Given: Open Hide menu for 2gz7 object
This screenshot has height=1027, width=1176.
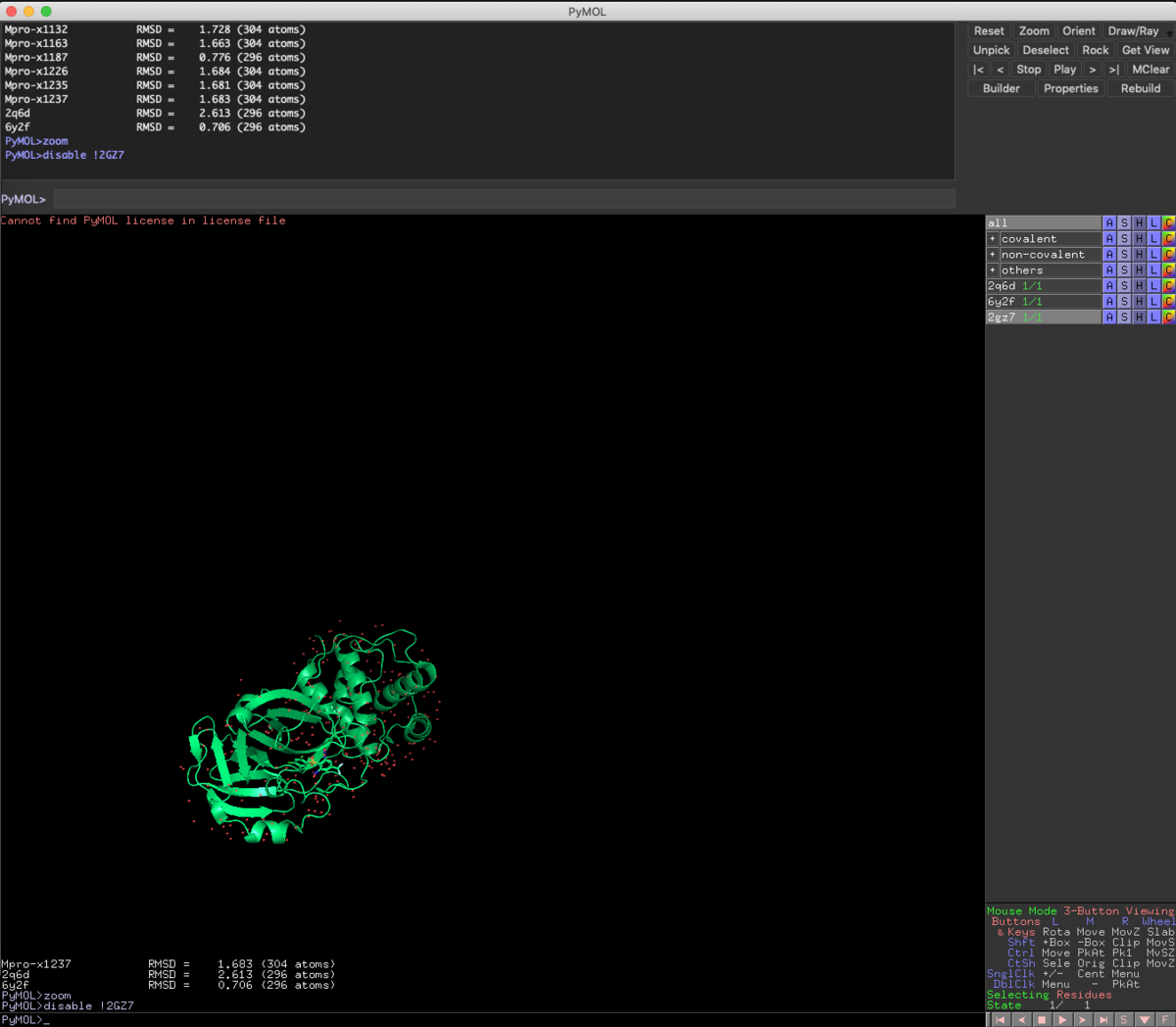Looking at the screenshot, I should (x=1139, y=318).
